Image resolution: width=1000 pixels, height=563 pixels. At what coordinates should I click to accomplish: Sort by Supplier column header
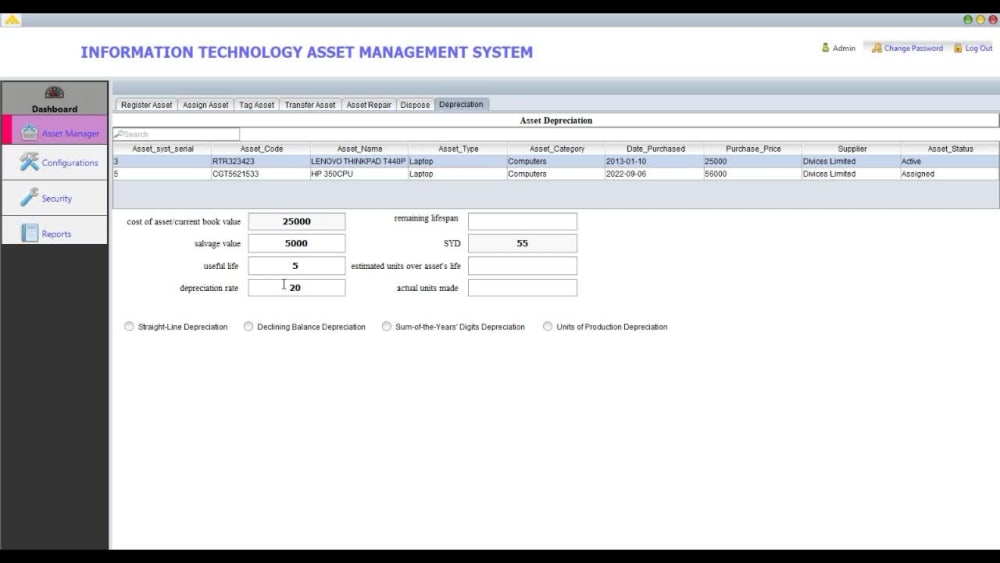pyautogui.click(x=851, y=149)
